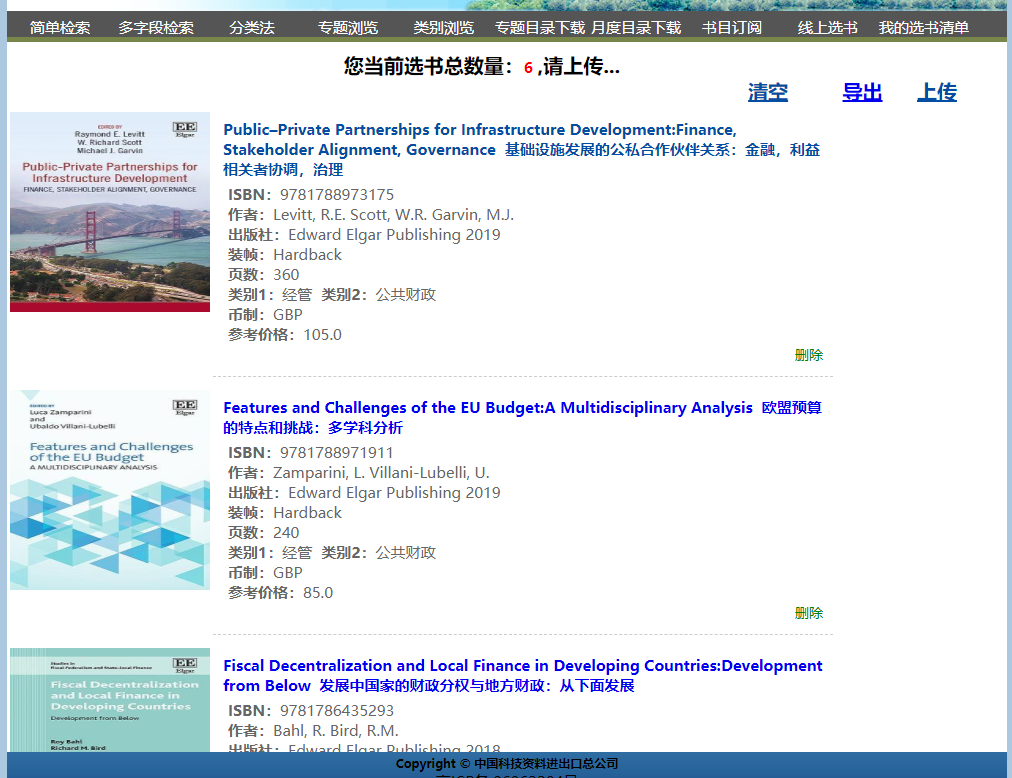1012x778 pixels.
Task: Open 月度目录下载 menu item
Action: click(636, 28)
